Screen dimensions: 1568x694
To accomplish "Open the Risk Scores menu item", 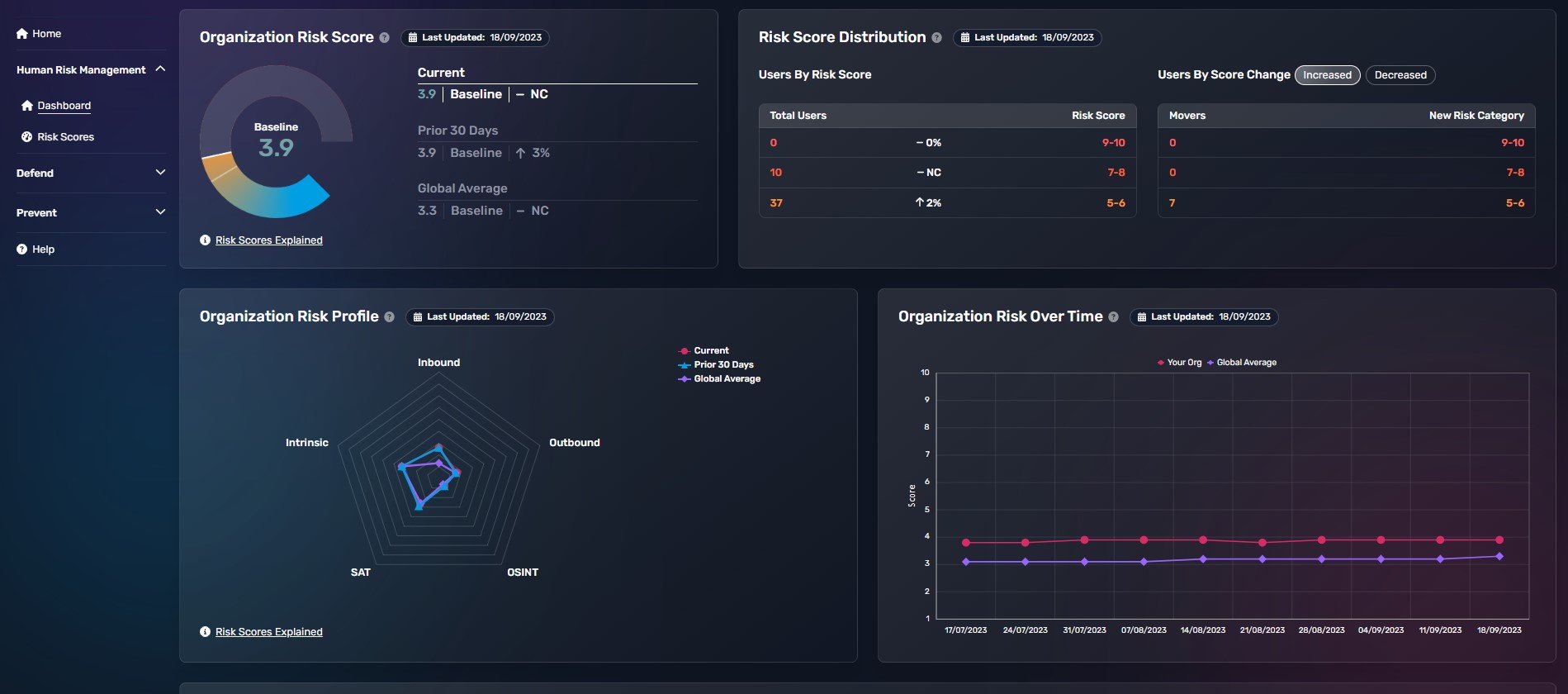I will pos(65,137).
